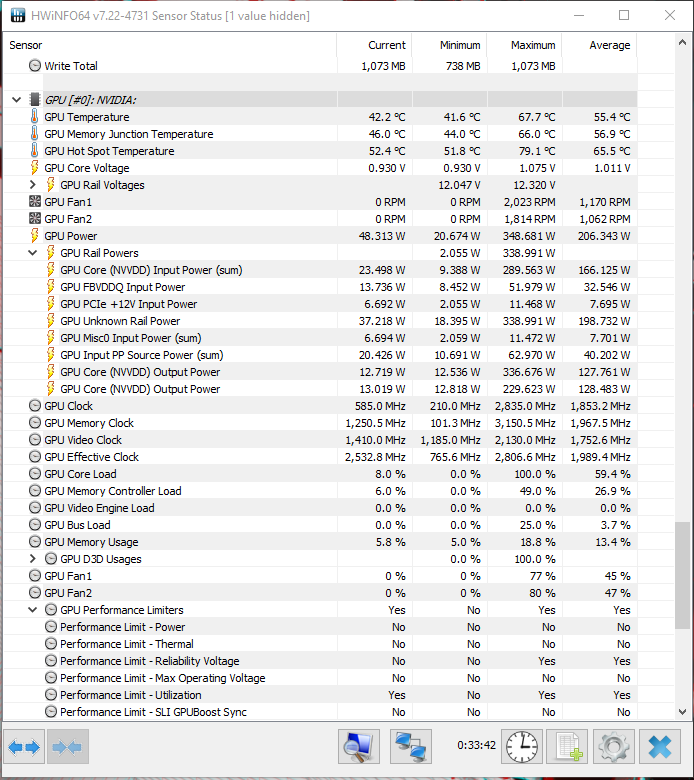Select the GPU PCIe +12V Input Power row
This screenshot has width=694, height=780.
click(x=320, y=304)
